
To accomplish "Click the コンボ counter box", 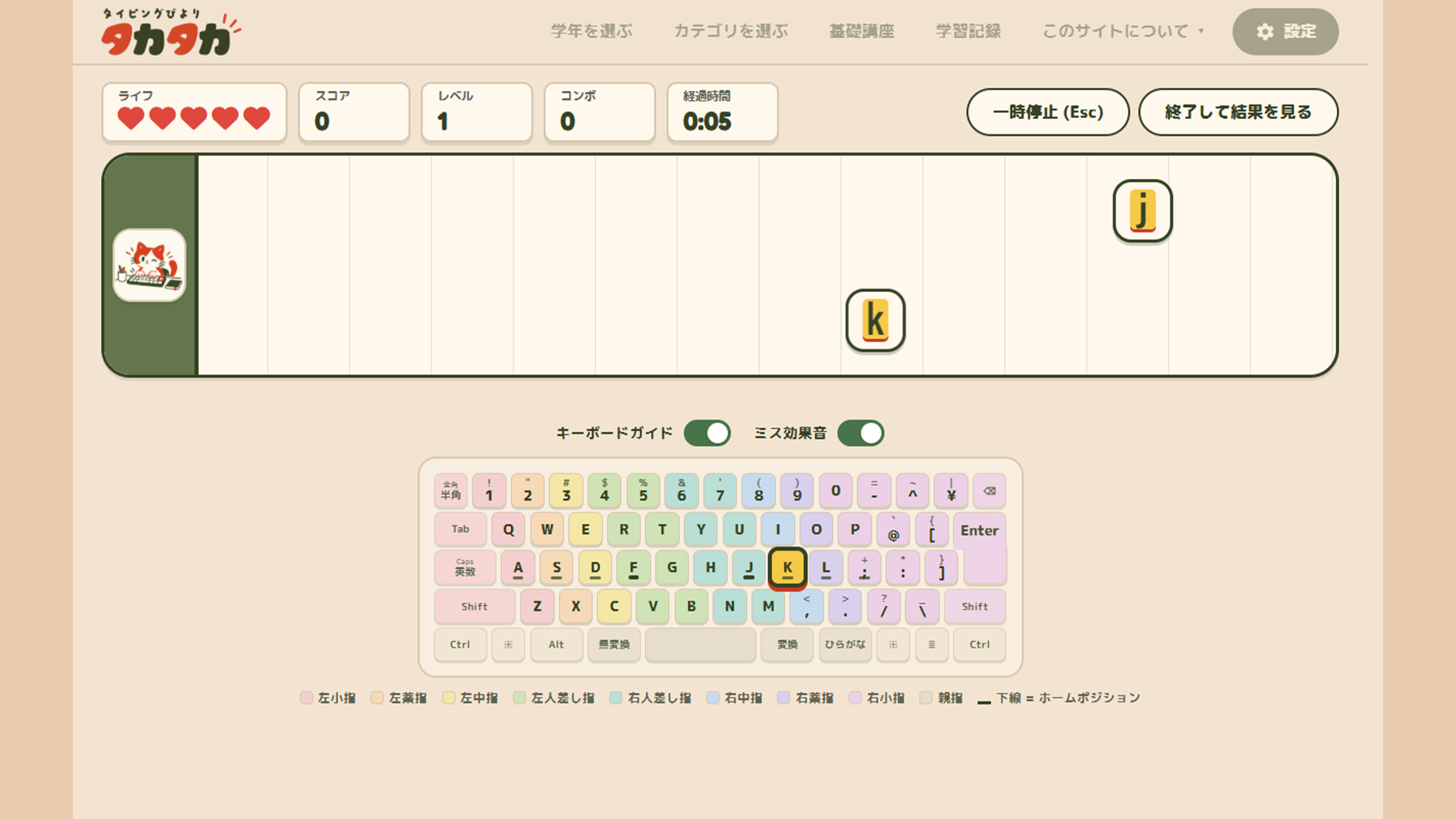I will tap(600, 112).
